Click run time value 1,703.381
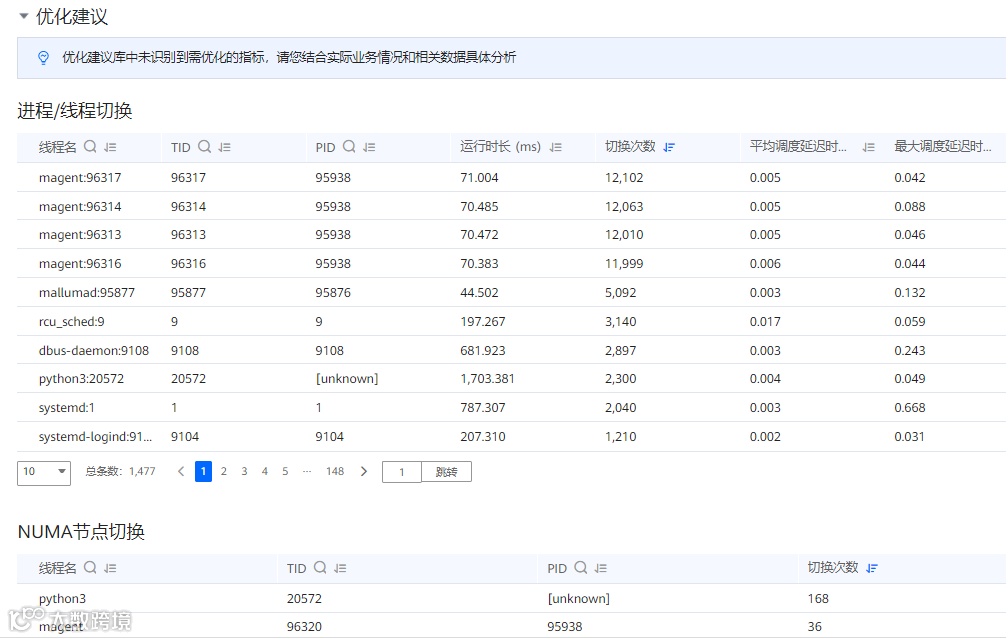Viewport: 1008px width, 639px height. (x=487, y=379)
